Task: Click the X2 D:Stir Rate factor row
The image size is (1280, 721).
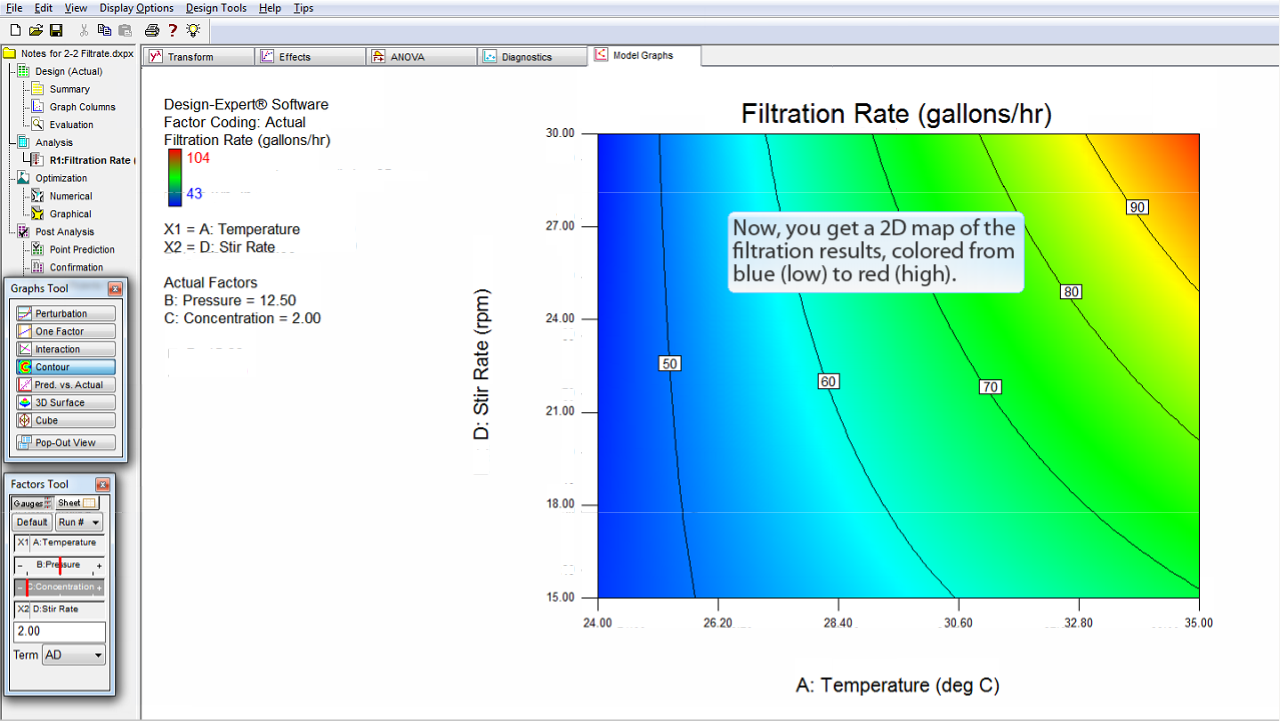Action: pos(60,609)
